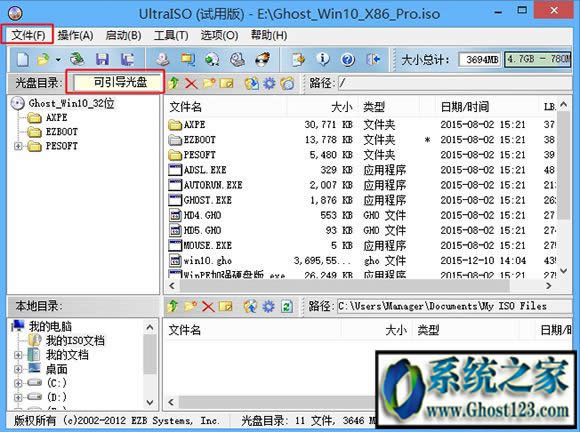Click the Up arrow in local directory toolbar
The height and width of the screenshot is (432, 580).
(x=173, y=306)
